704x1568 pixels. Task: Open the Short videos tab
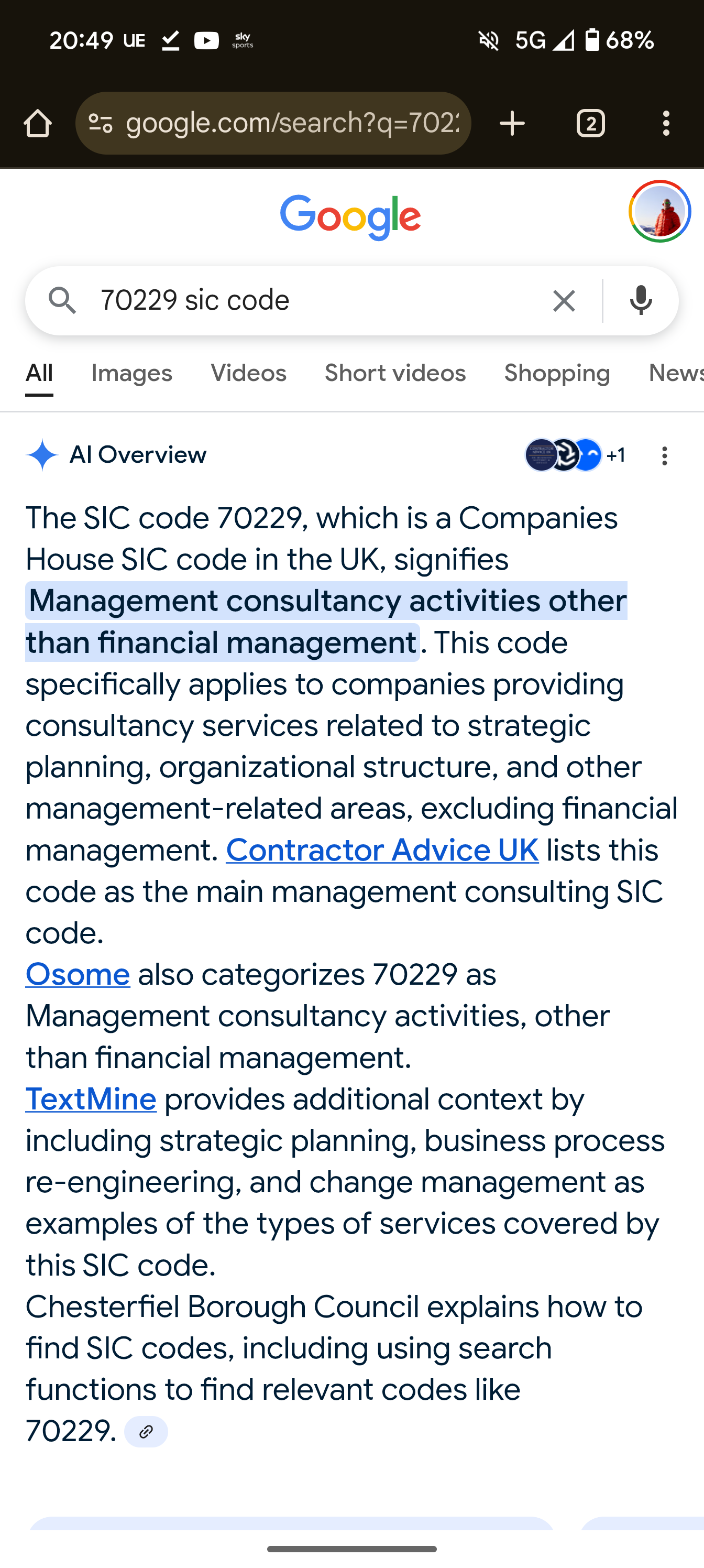click(x=395, y=373)
